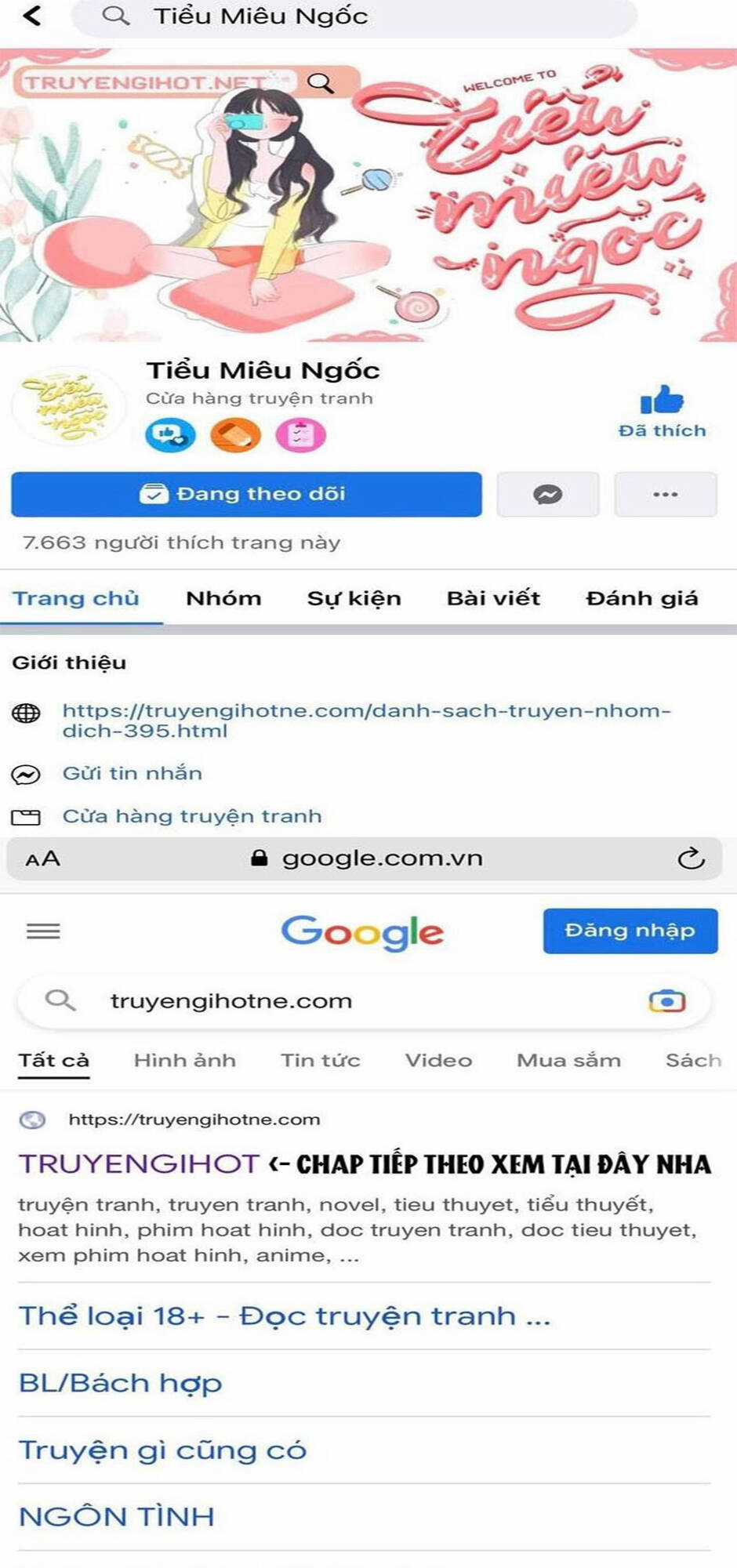Open the AA text size menu
Viewport: 737px width, 1568px height.
pyautogui.click(x=42, y=859)
